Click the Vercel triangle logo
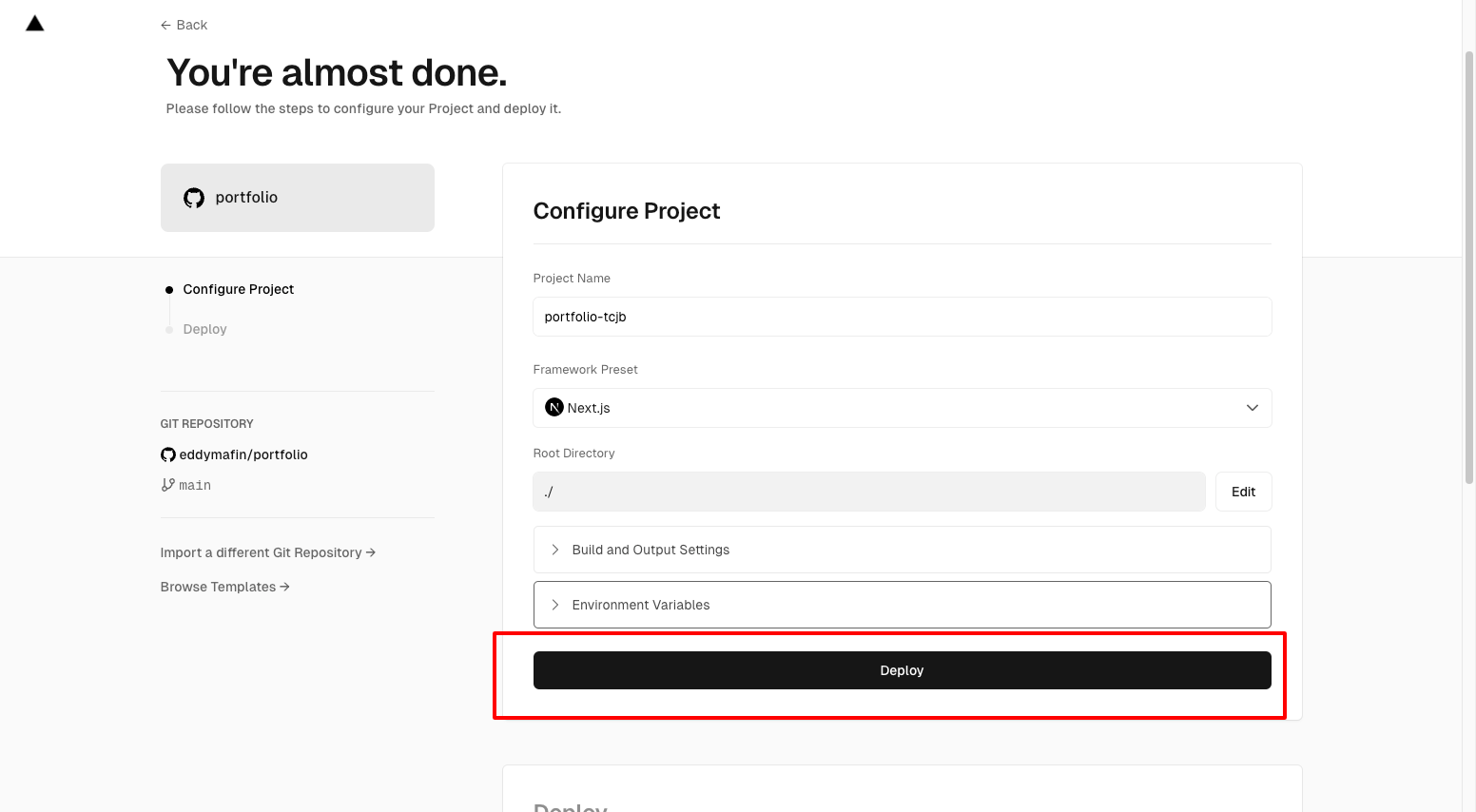Image resolution: width=1476 pixels, height=812 pixels. coord(35,24)
